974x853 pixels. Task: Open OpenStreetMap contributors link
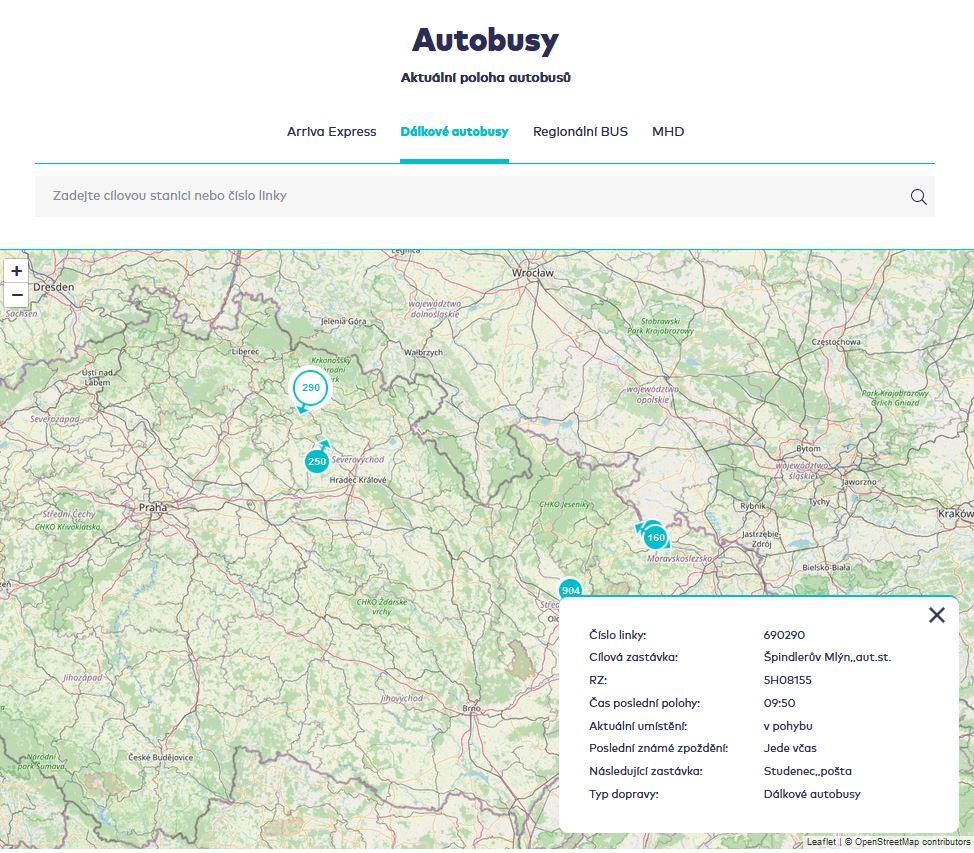913,842
